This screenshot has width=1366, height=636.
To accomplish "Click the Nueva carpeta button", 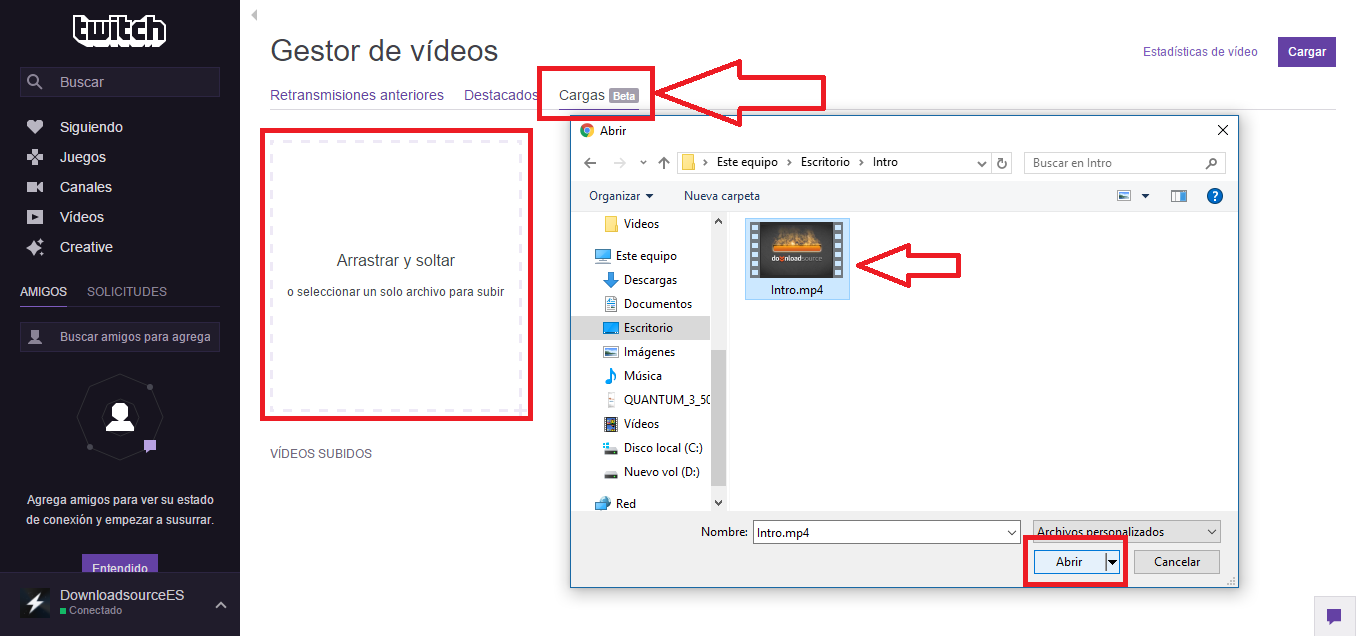I will 722,196.
